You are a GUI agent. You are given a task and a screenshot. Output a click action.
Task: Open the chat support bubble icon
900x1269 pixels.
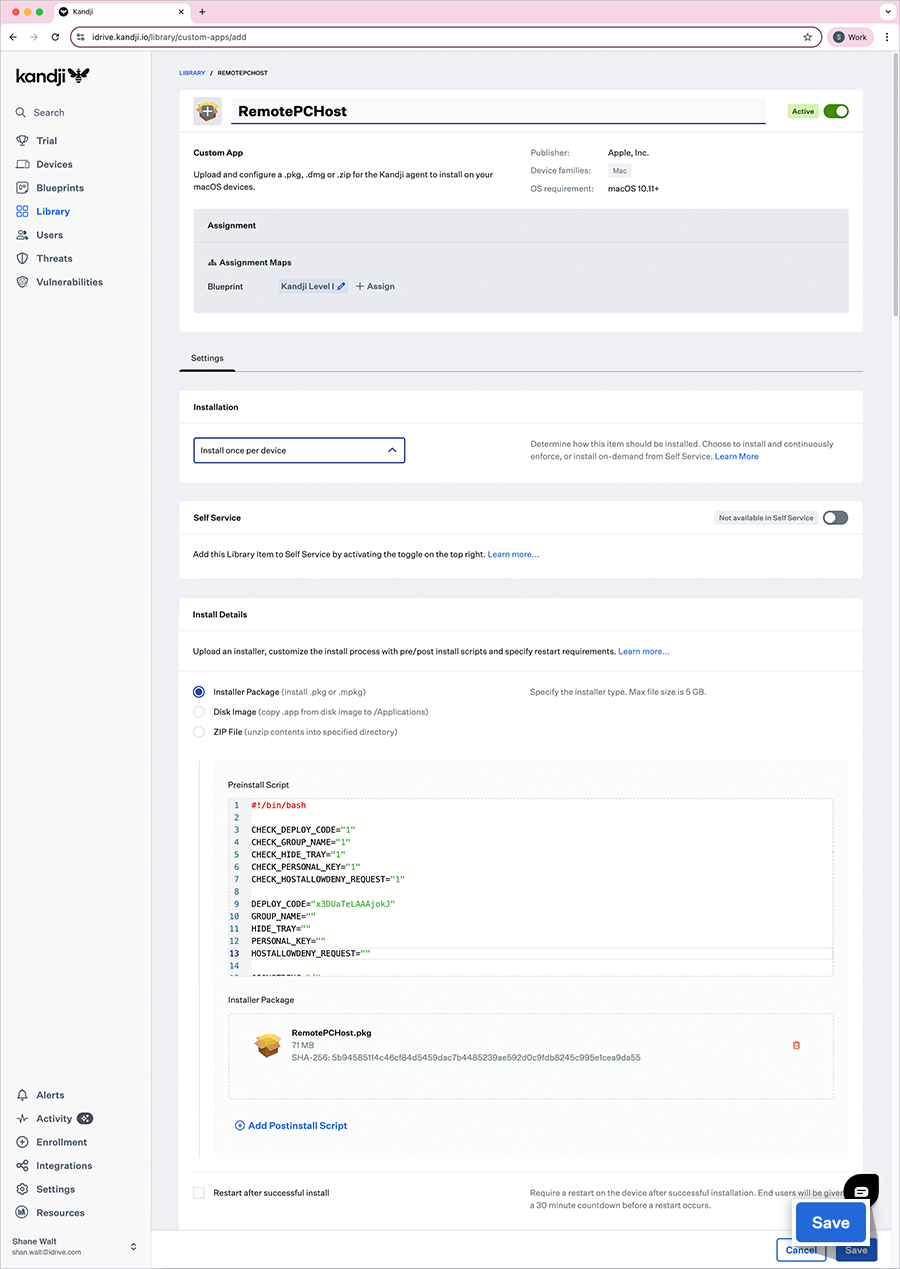coord(861,1191)
